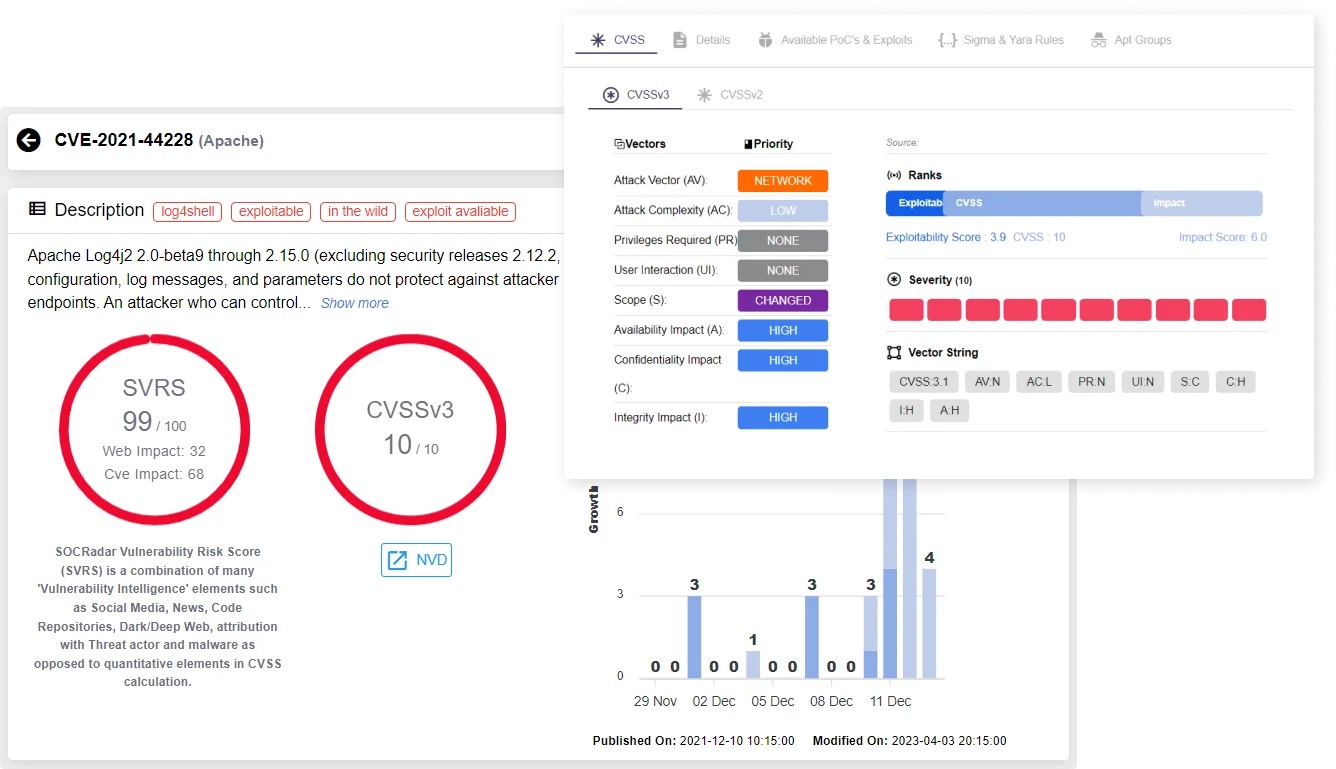The height and width of the screenshot is (769, 1336).
Task: Click the CVSSv2 asterisk icon
Action: [x=704, y=95]
